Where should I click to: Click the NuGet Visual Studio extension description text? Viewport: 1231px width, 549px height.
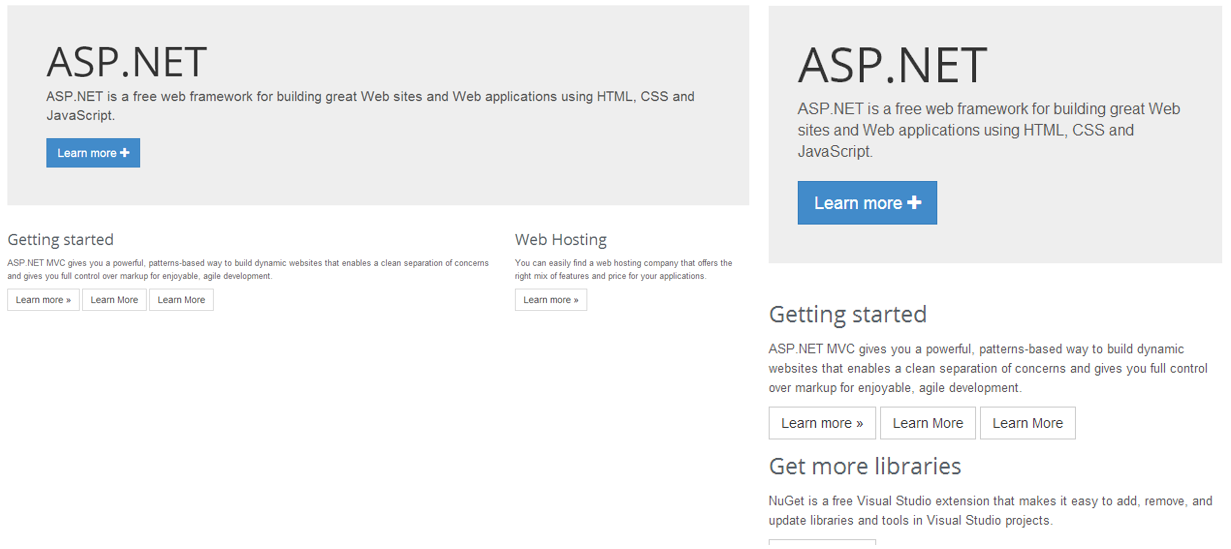click(x=989, y=511)
